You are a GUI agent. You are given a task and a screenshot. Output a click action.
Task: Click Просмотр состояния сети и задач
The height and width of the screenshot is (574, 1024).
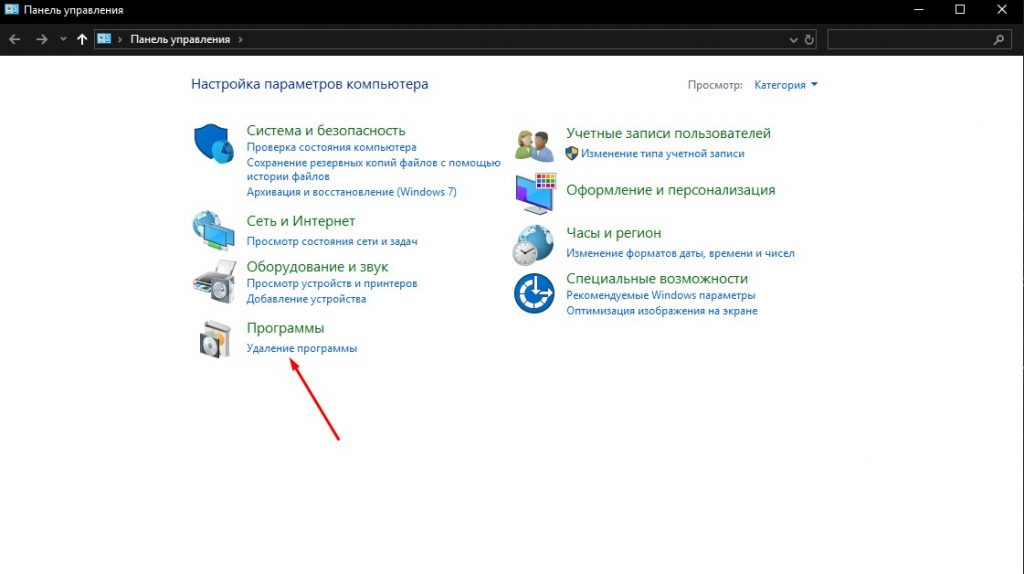click(332, 242)
